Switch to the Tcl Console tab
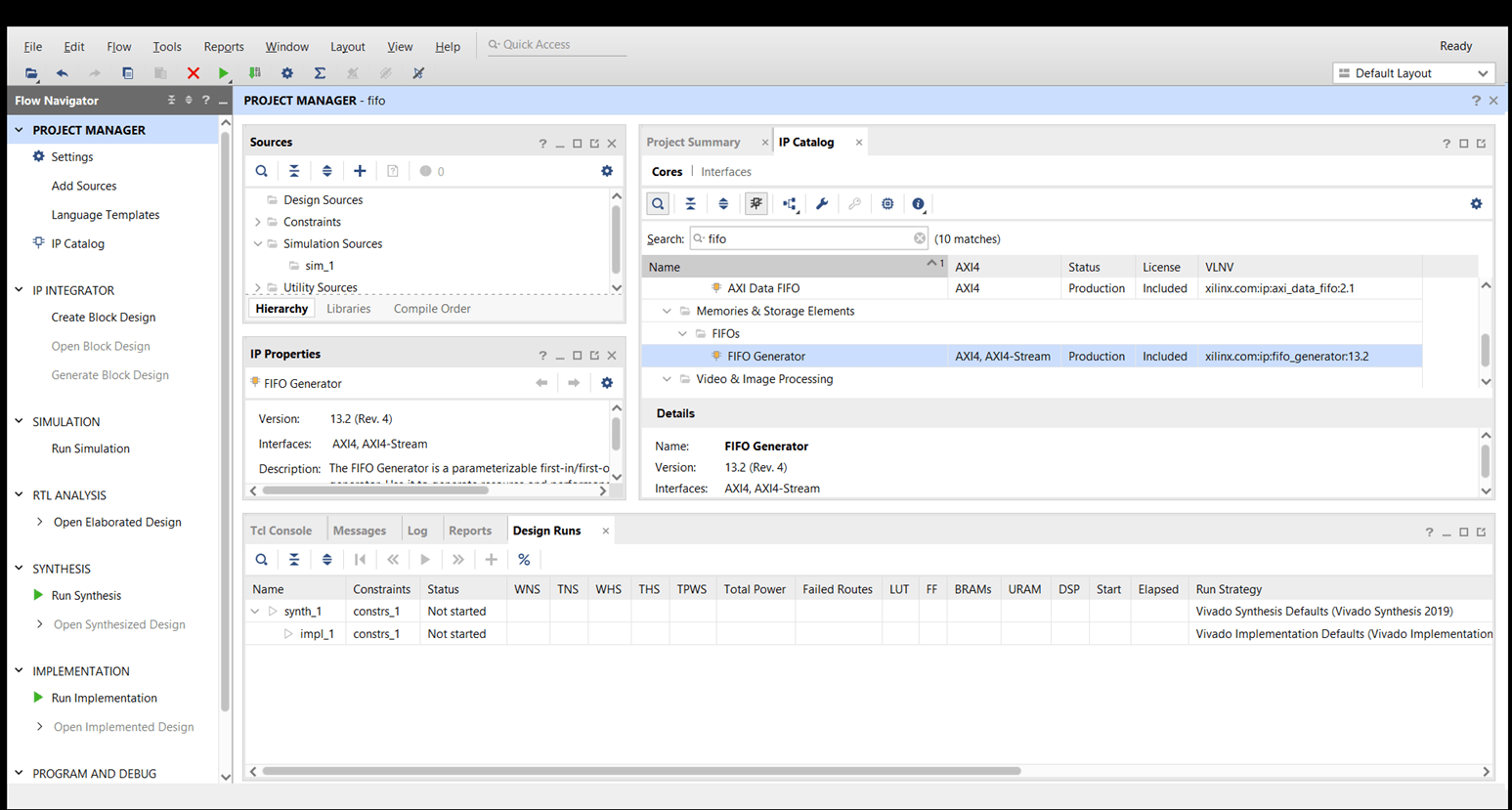 pos(282,531)
